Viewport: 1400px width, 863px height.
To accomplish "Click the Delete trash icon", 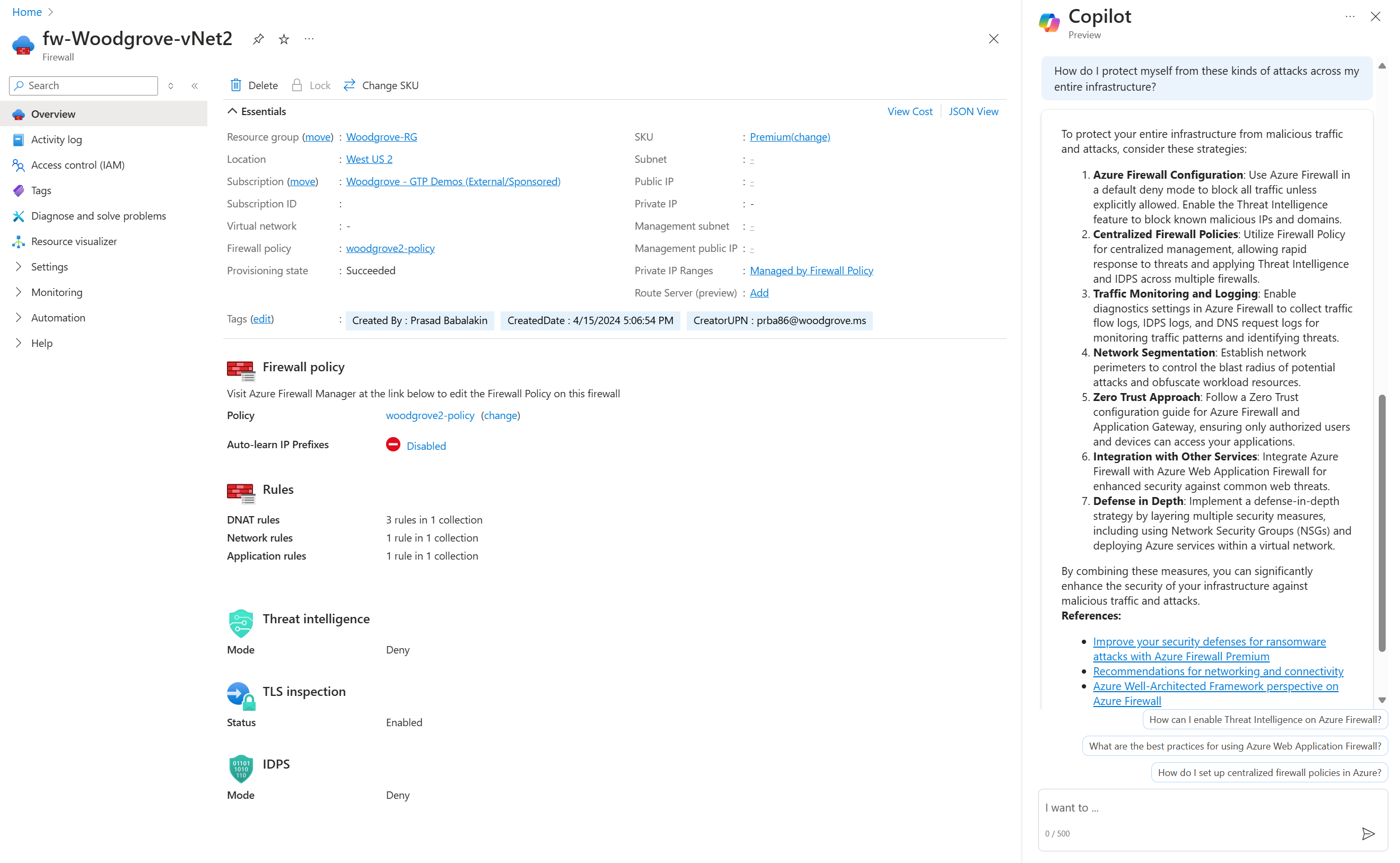I will click(x=235, y=85).
